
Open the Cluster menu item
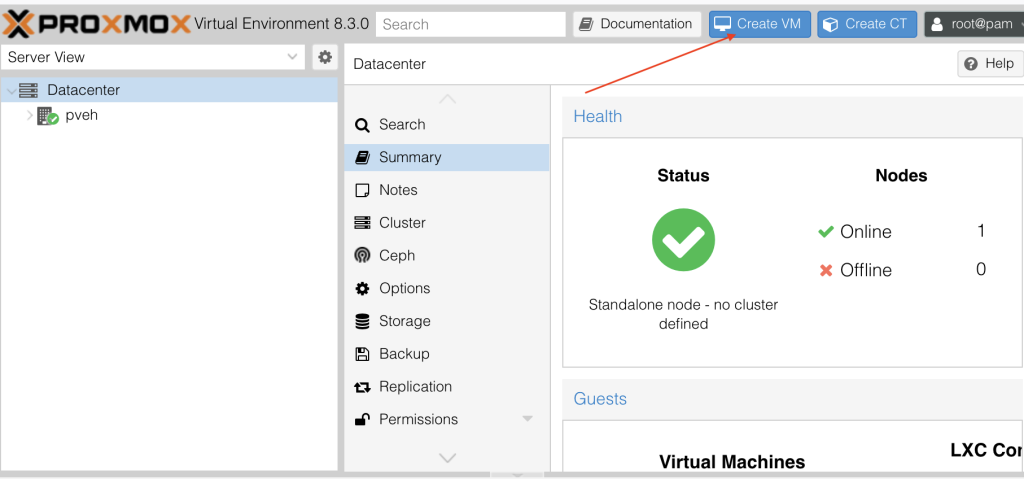coord(402,223)
